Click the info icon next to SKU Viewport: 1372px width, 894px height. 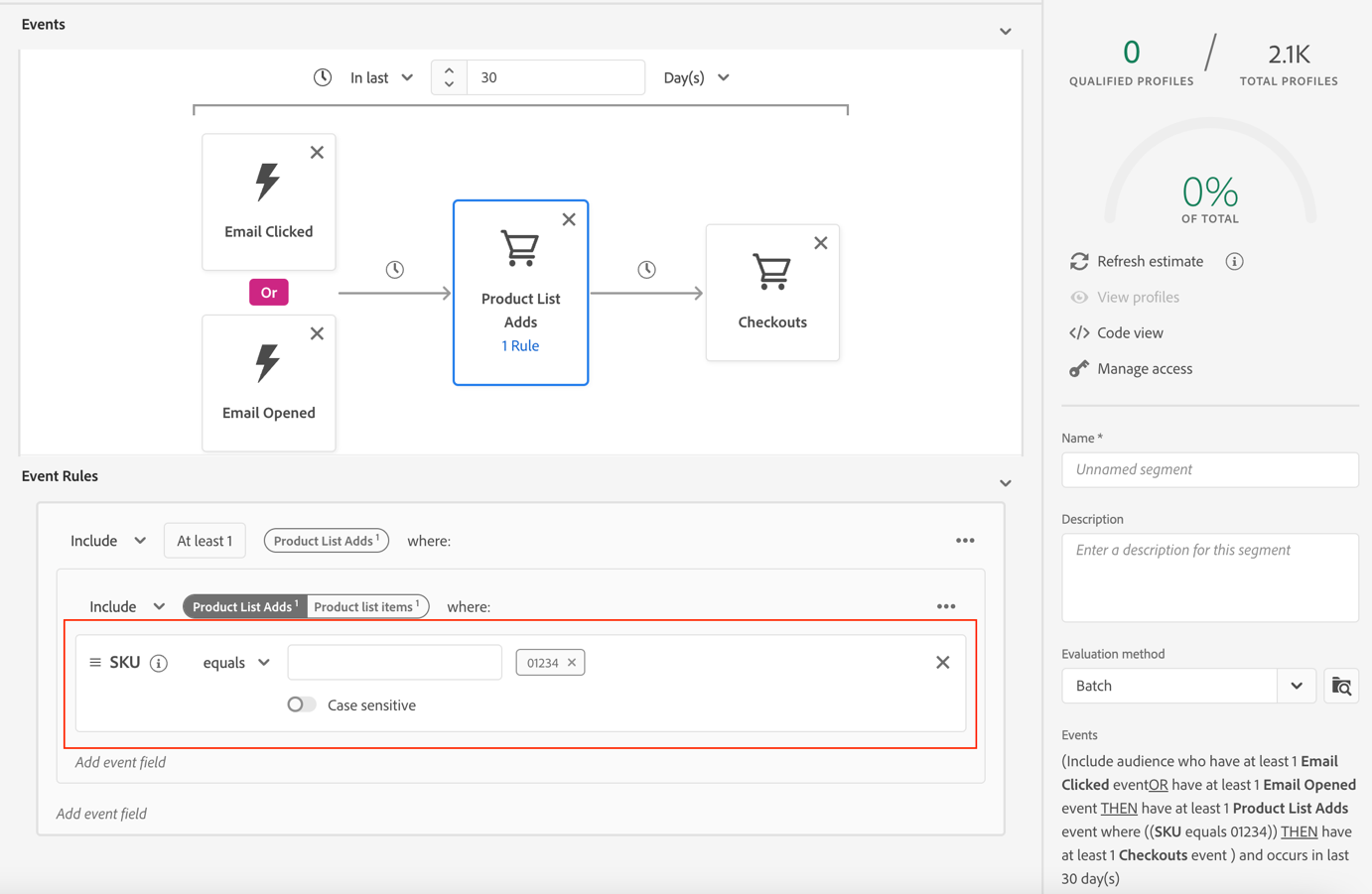click(x=159, y=662)
